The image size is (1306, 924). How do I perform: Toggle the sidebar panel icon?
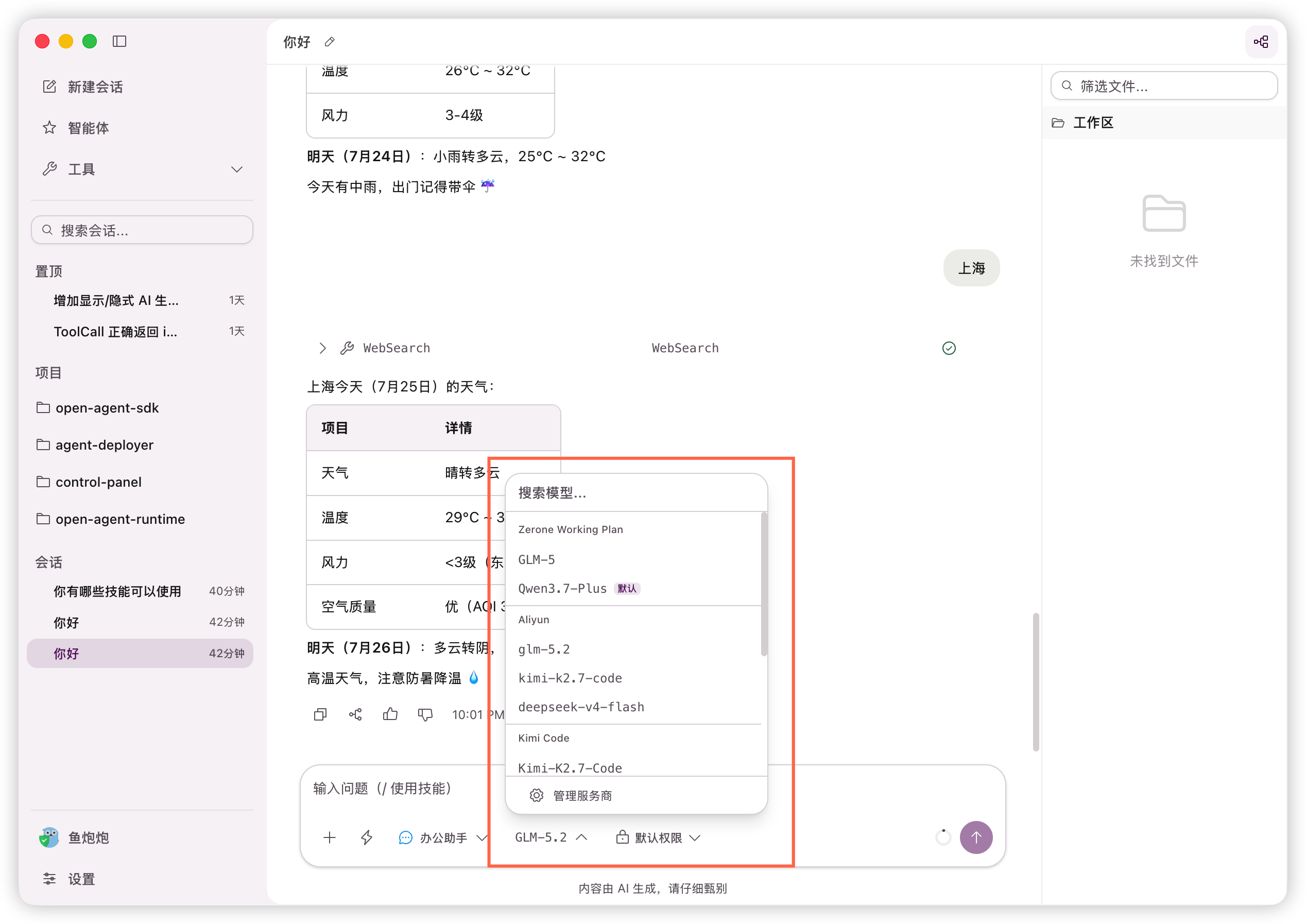[119, 41]
